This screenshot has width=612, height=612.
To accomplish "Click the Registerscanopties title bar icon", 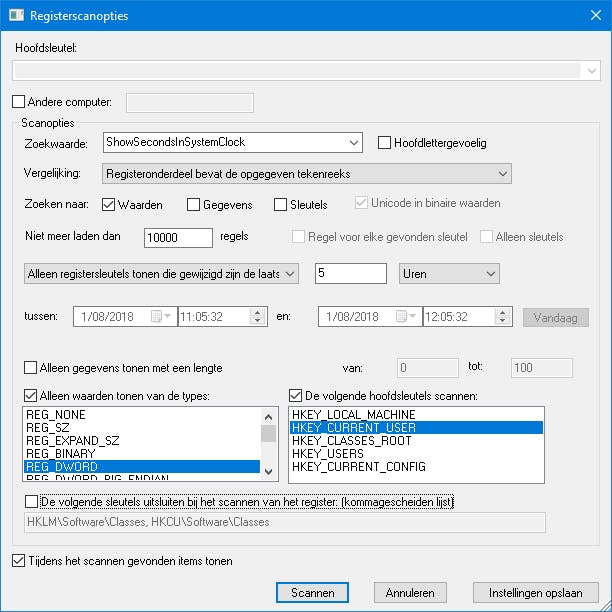I will (x=17, y=16).
